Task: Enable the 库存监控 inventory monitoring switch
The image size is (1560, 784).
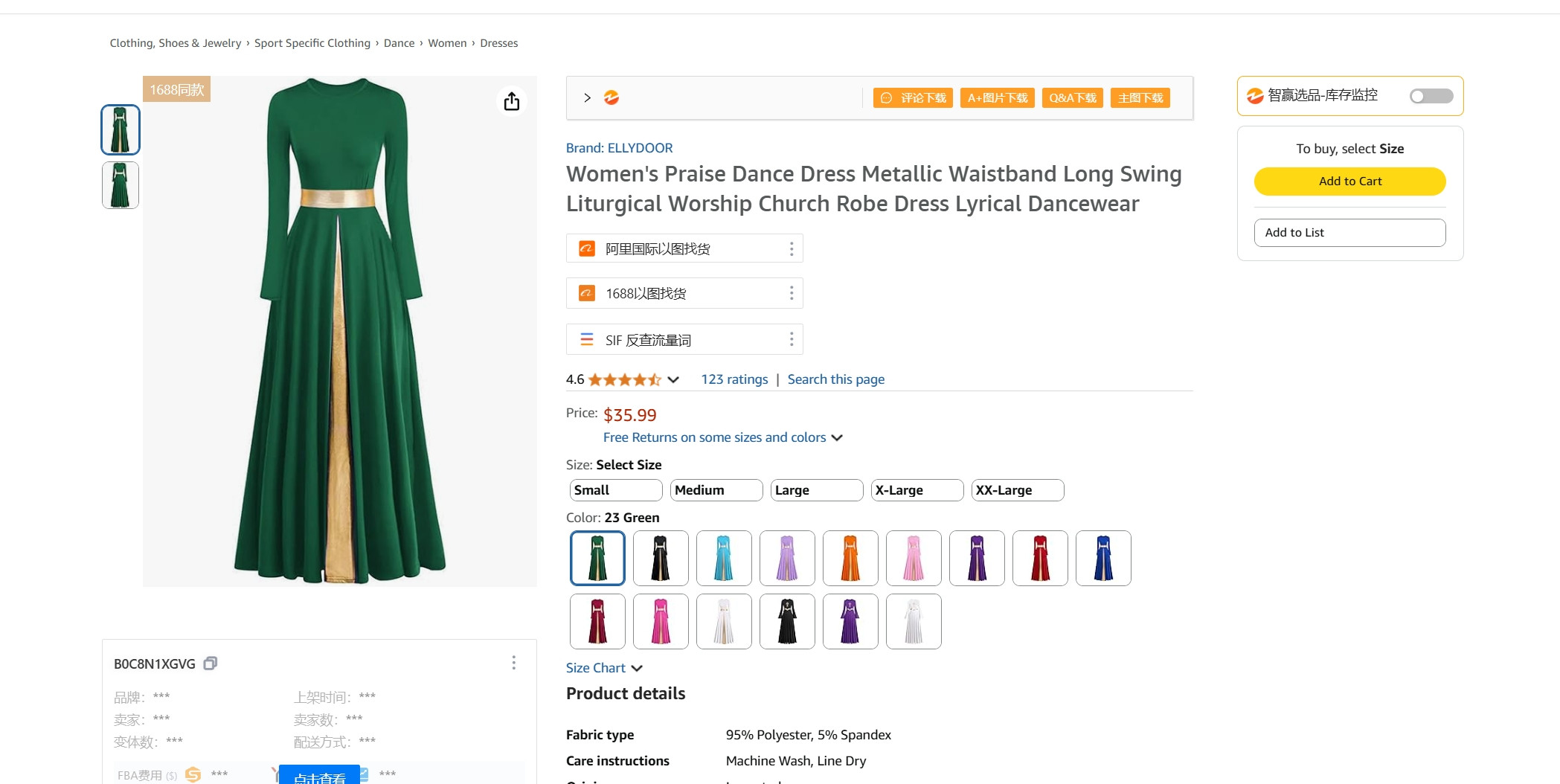Action: [1431, 96]
